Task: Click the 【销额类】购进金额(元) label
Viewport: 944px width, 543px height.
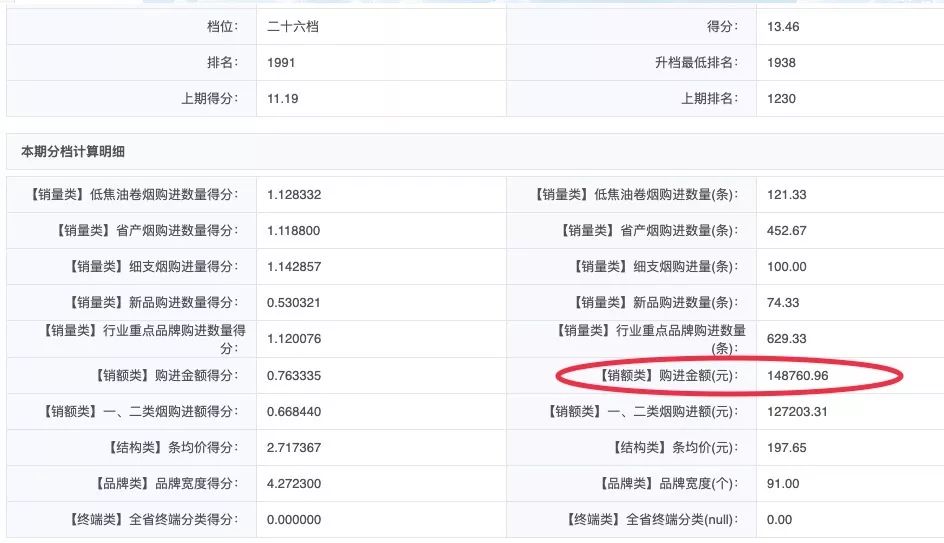Action: tap(666, 376)
